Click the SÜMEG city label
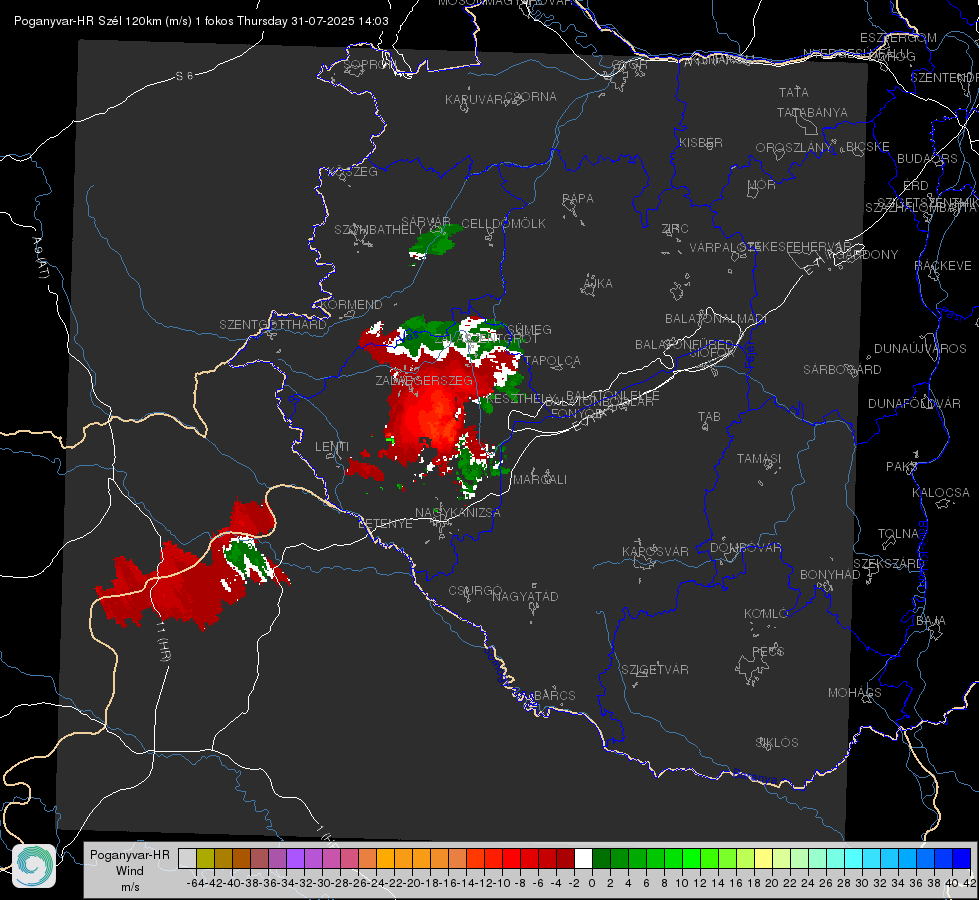The image size is (979, 900). point(529,329)
